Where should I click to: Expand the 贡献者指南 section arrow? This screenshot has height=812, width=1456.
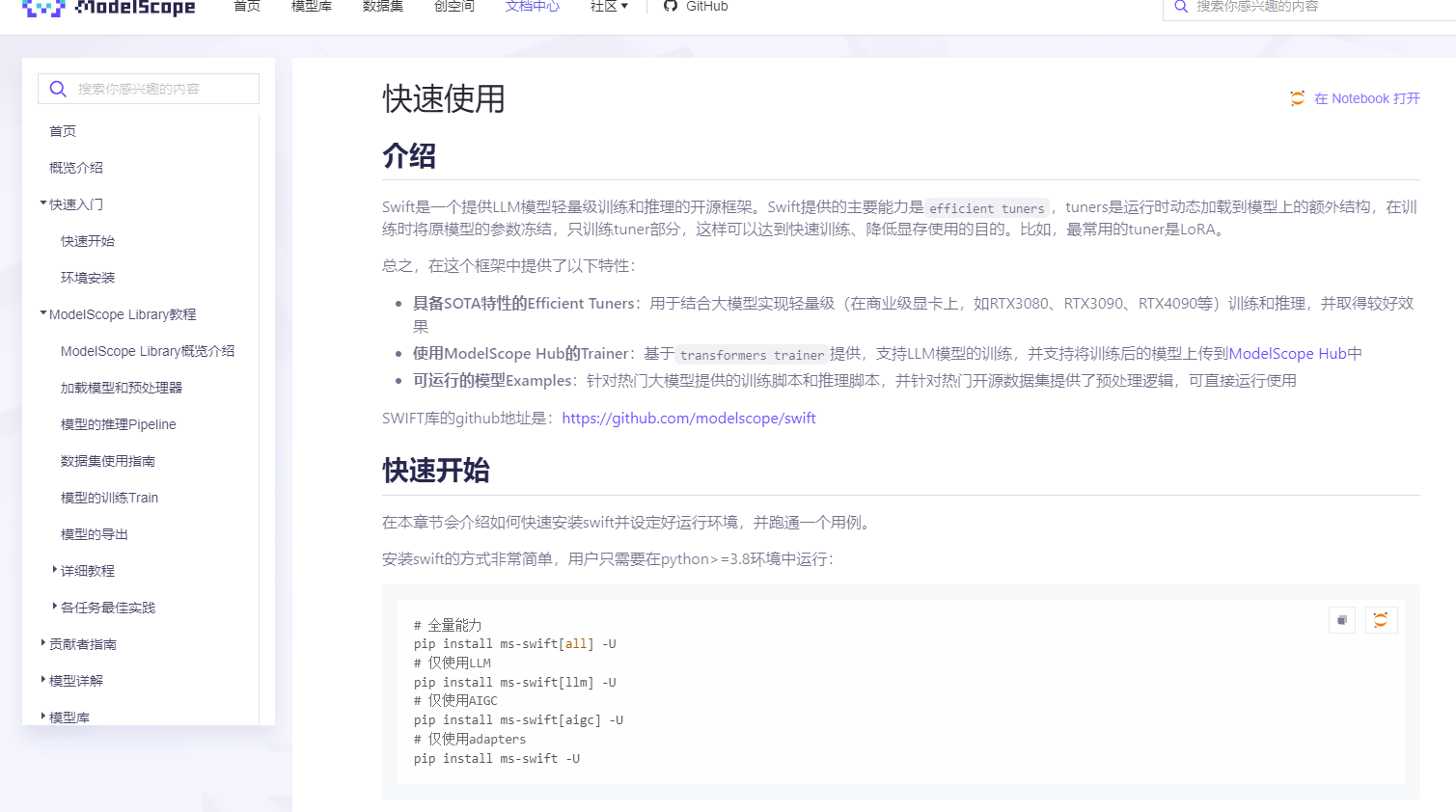pyautogui.click(x=43, y=643)
